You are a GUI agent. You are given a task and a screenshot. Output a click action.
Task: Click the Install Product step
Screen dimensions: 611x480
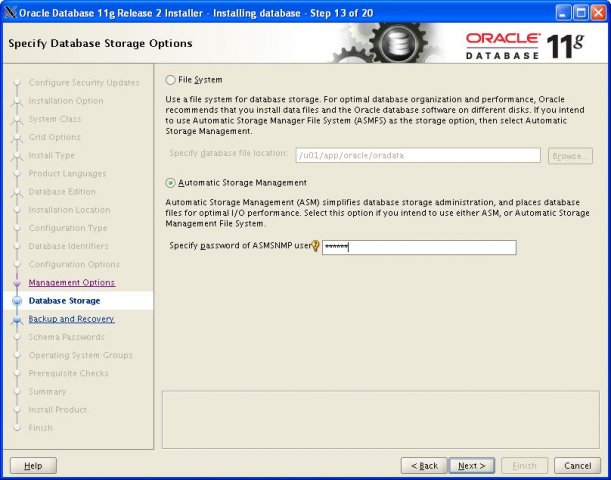tap(57, 410)
